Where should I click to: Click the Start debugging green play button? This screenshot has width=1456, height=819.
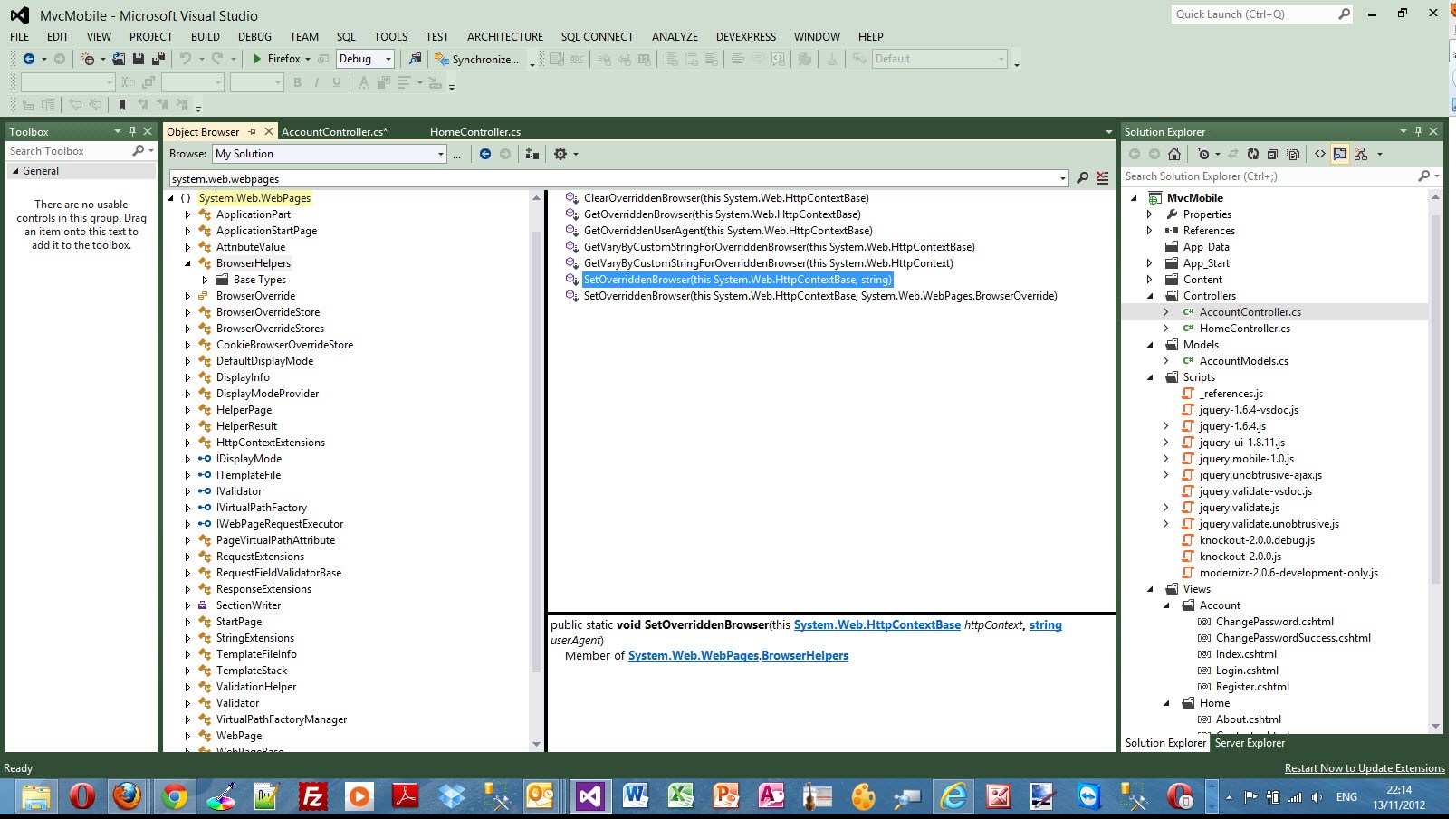tap(257, 59)
